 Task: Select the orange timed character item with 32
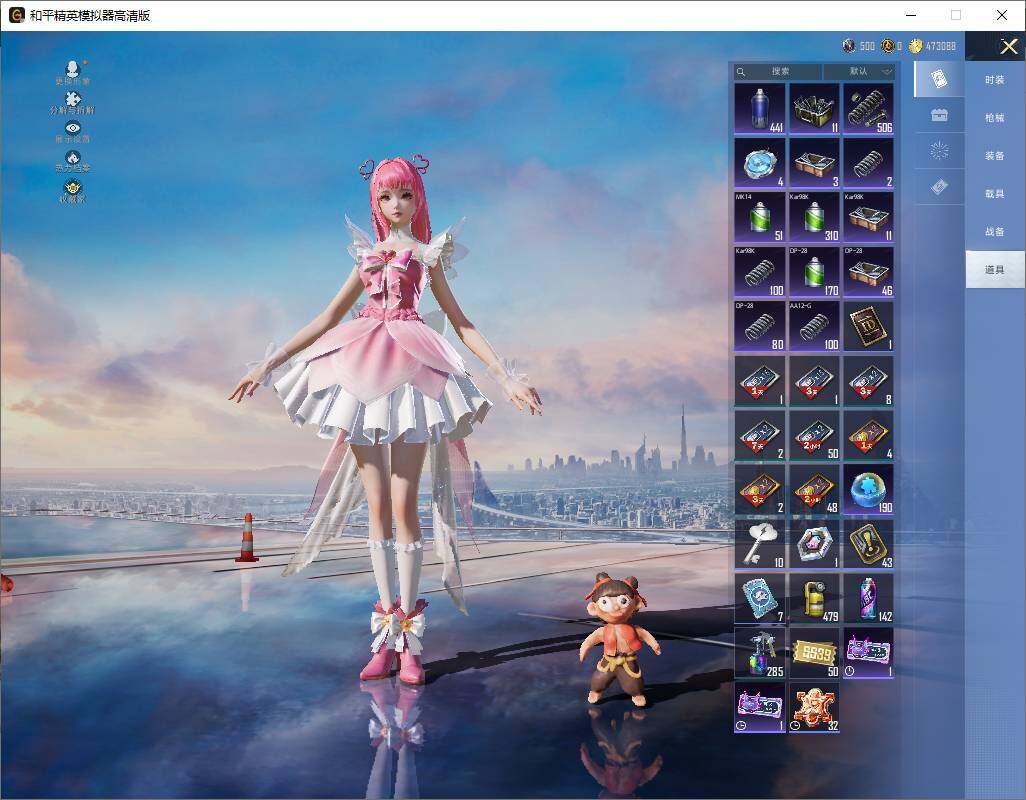[x=814, y=707]
